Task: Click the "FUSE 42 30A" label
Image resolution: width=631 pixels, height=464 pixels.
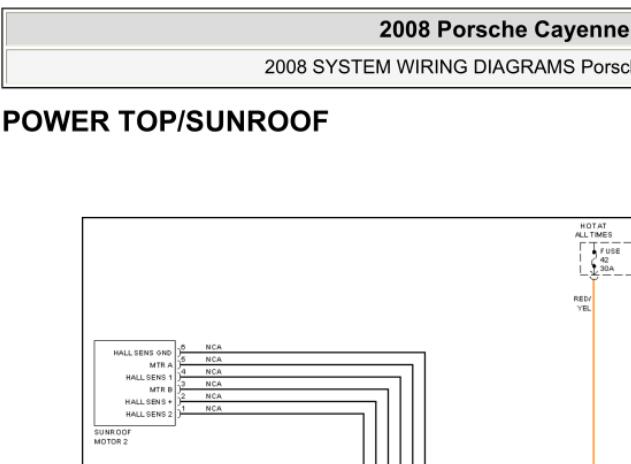Action: point(610,260)
